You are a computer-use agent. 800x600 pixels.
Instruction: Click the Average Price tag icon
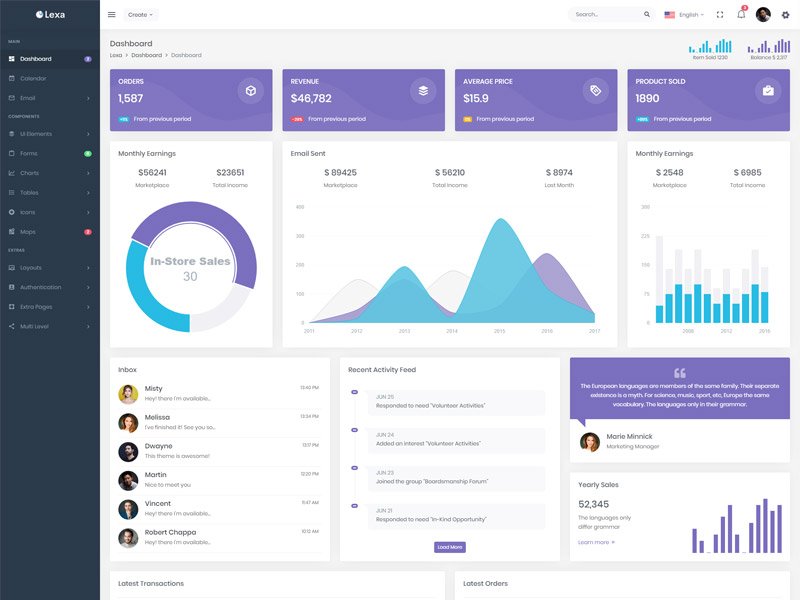595,91
